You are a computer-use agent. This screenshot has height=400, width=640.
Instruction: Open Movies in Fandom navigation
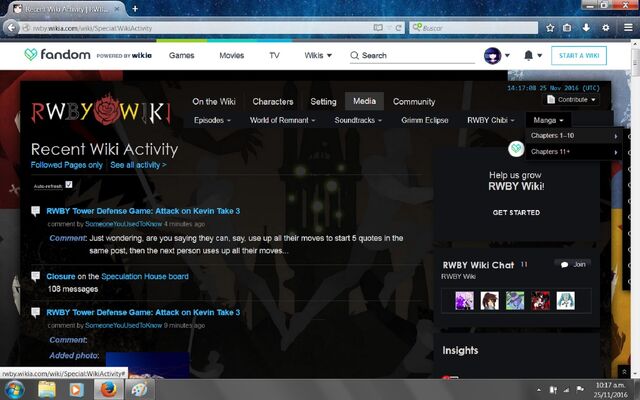[231, 56]
